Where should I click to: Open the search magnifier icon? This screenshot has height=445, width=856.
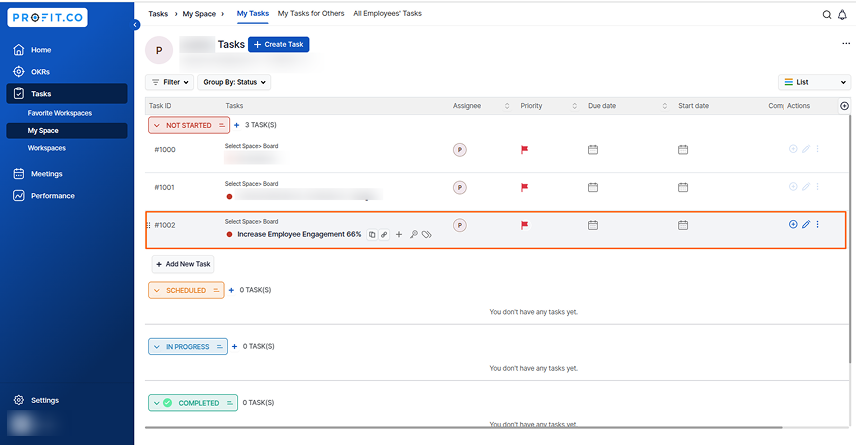click(827, 15)
